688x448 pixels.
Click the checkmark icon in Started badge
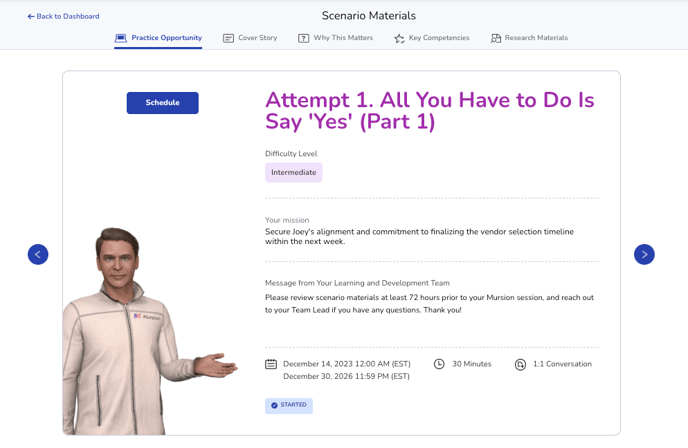pyautogui.click(x=274, y=406)
